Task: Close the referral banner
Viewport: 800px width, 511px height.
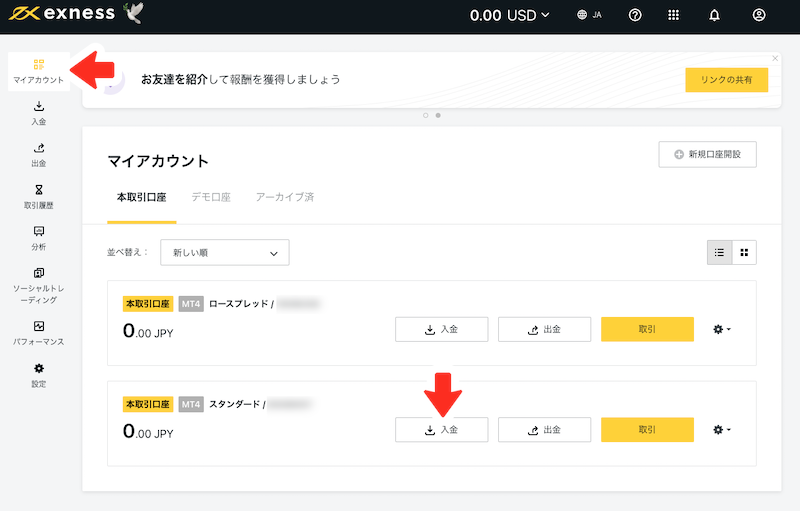Action: 775,59
